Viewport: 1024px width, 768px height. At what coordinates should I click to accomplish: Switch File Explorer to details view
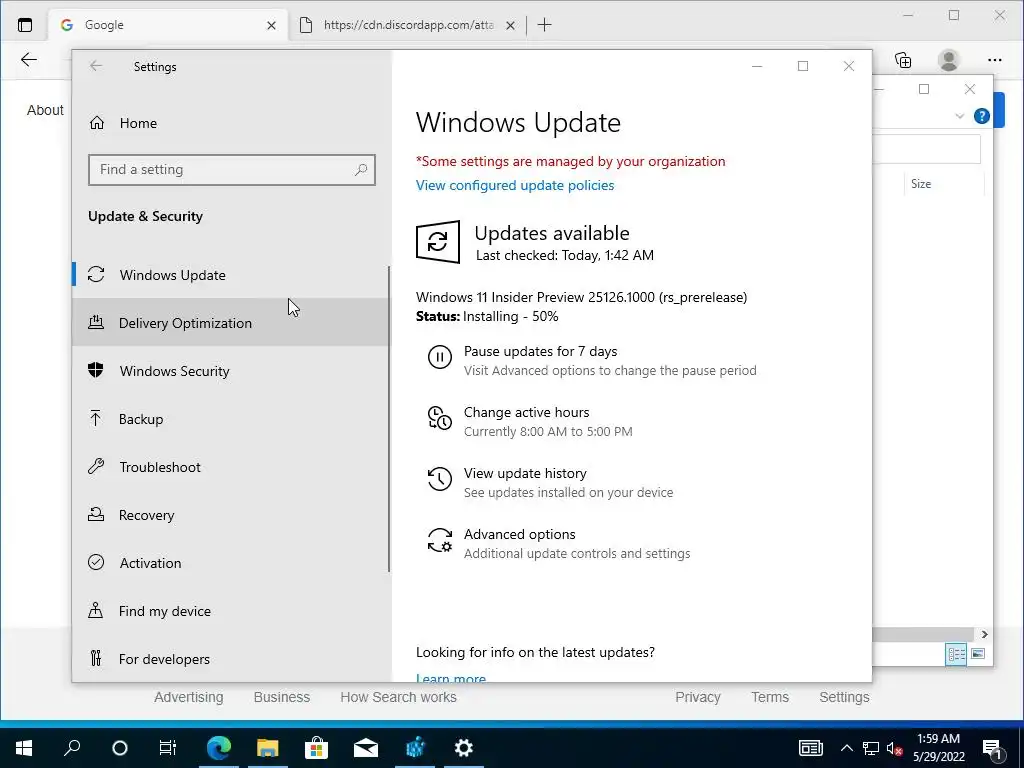point(956,654)
